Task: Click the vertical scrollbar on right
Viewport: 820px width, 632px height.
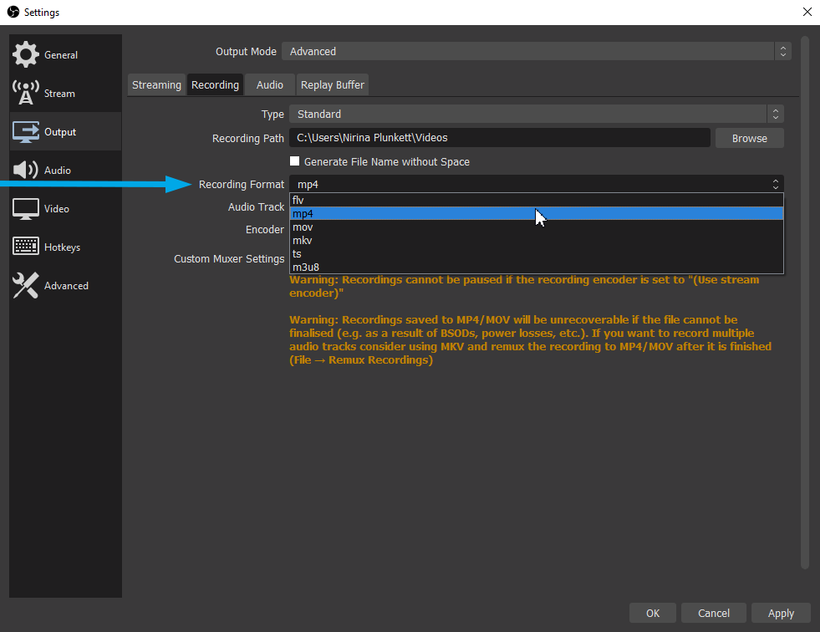Action: click(x=805, y=302)
